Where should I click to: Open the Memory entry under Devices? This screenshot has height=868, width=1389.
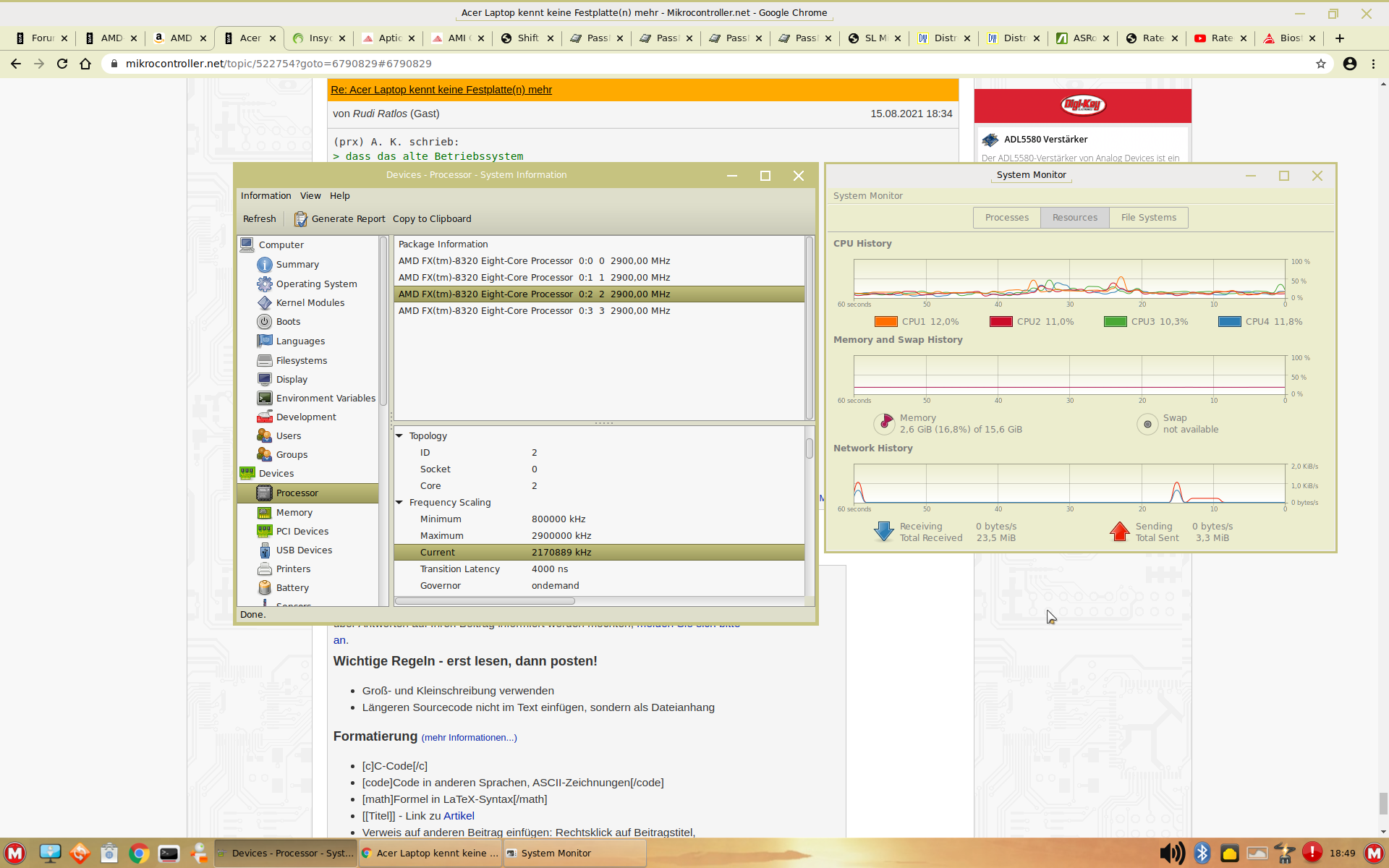[x=294, y=513]
